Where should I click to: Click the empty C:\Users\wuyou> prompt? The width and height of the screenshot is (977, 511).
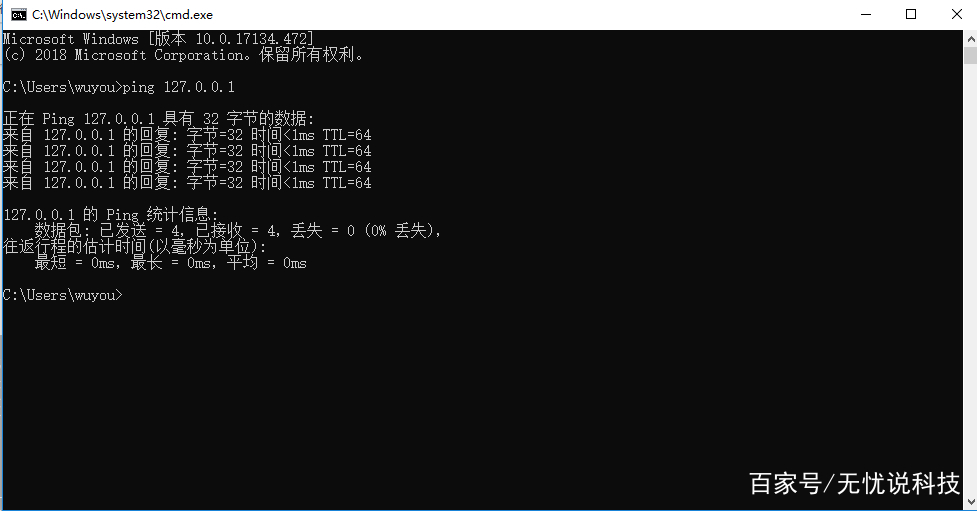pyautogui.click(x=62, y=295)
